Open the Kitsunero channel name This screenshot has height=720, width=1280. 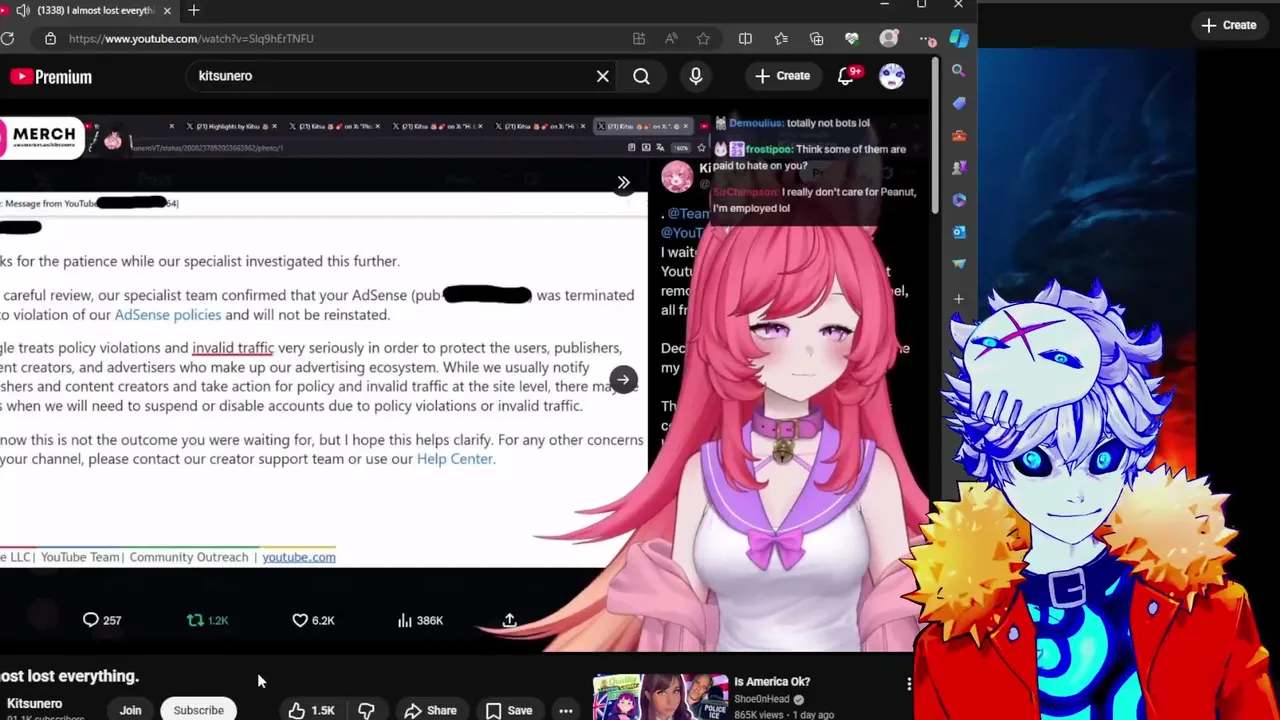[34, 704]
